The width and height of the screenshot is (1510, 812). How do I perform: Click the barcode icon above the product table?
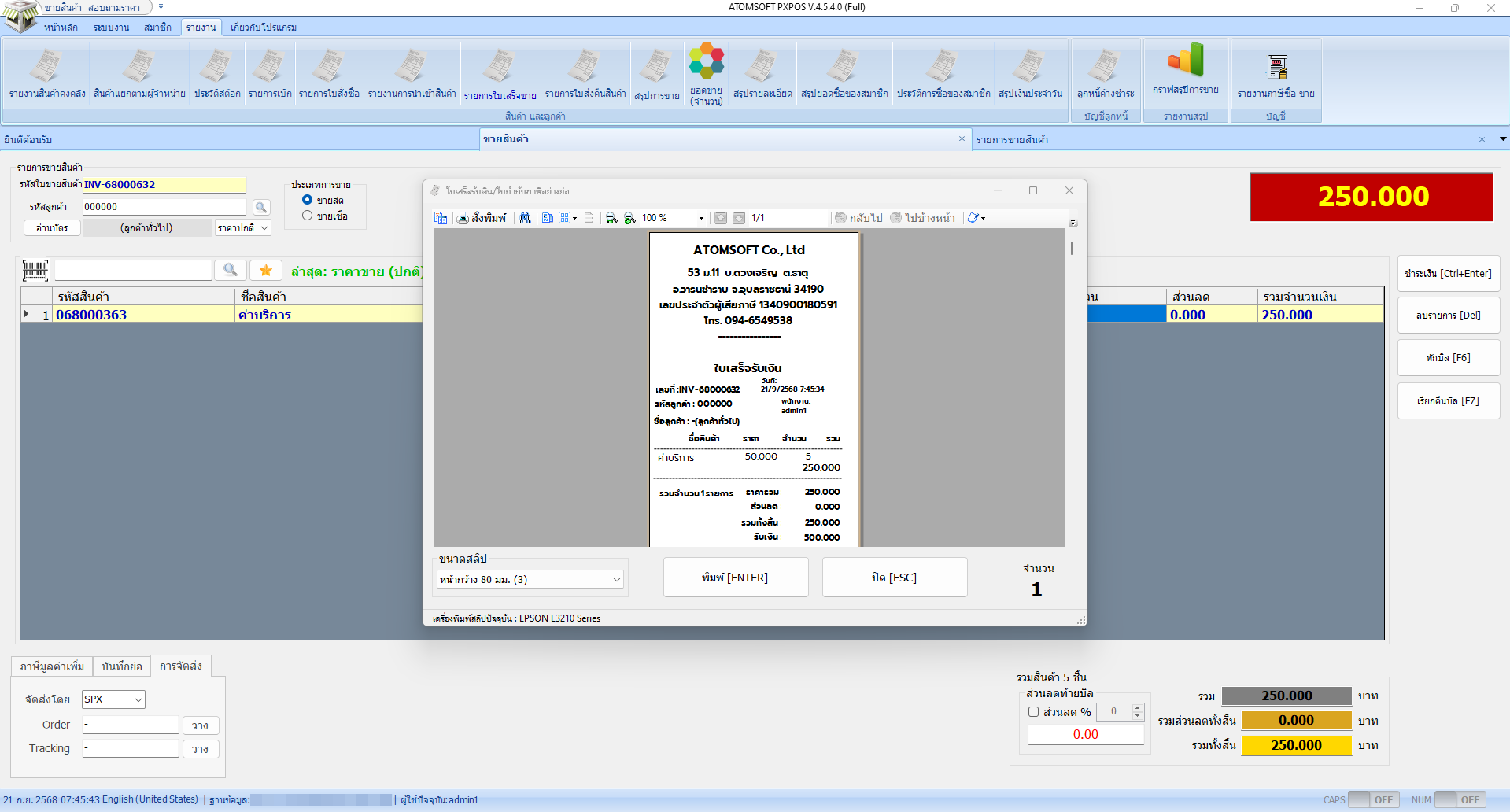pyautogui.click(x=35, y=271)
